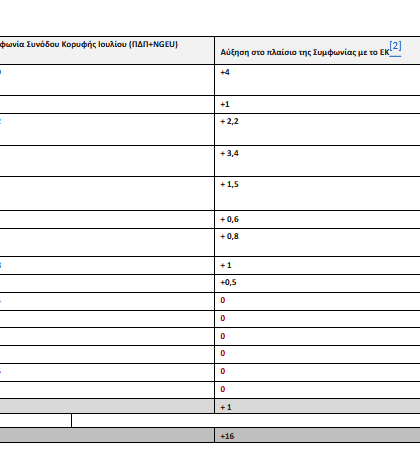Image resolution: width=420 pixels, height=461 pixels.
Task: Select the cell containing + 2,2
Action: pos(317,129)
